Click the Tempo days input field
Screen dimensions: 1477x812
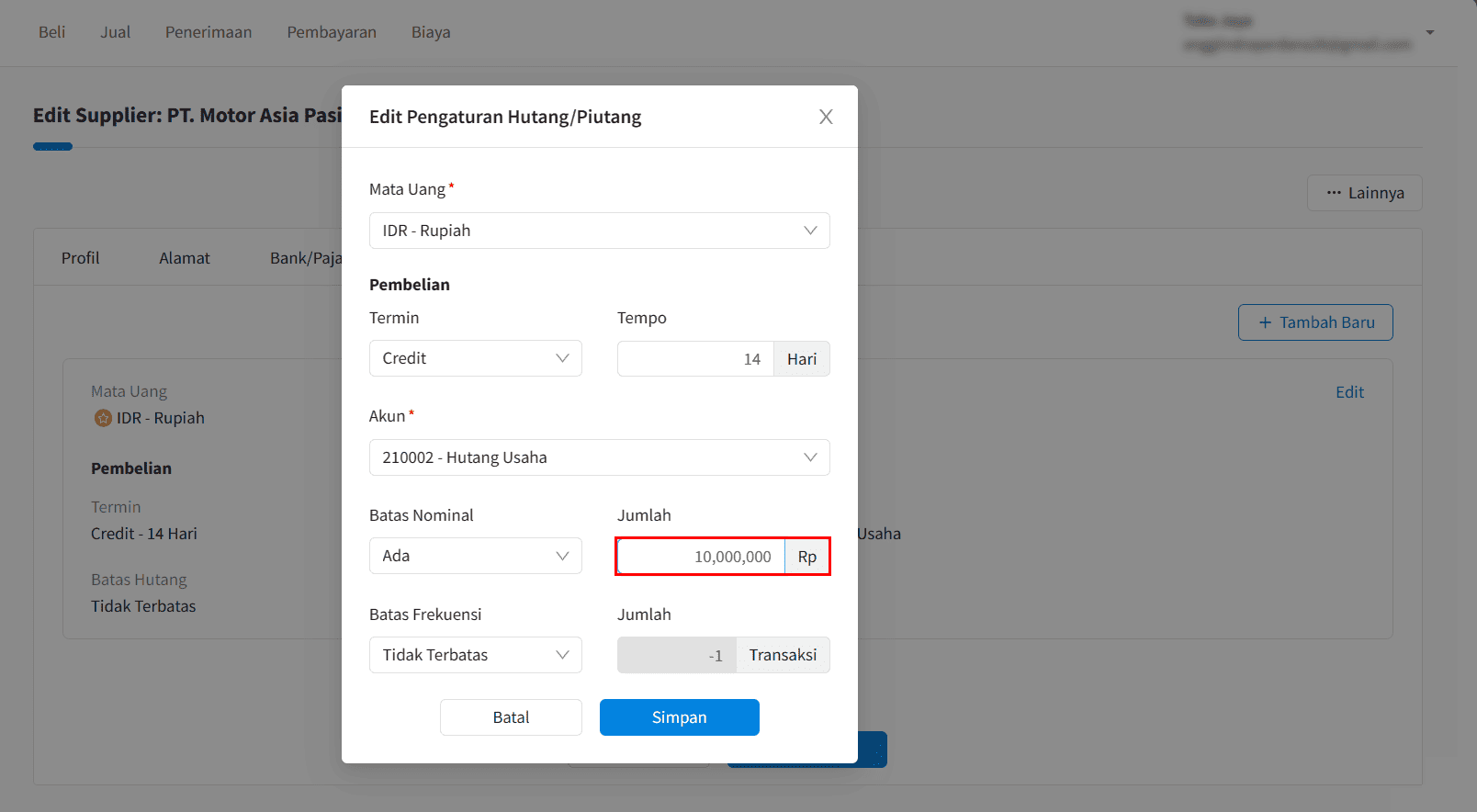pyautogui.click(x=695, y=359)
